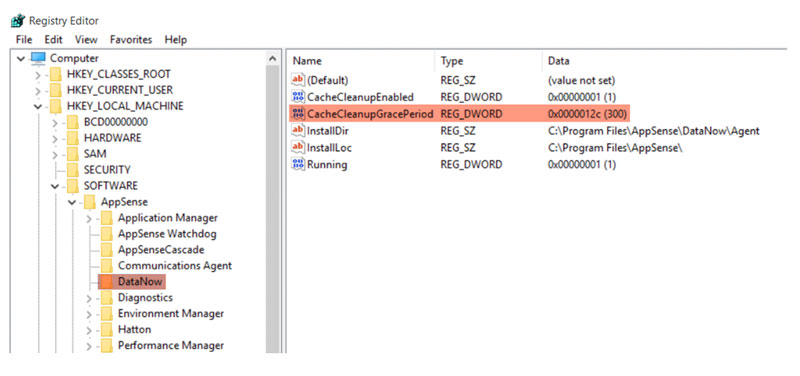Click the DataNow folder icon
800x376 pixels.
(107, 282)
